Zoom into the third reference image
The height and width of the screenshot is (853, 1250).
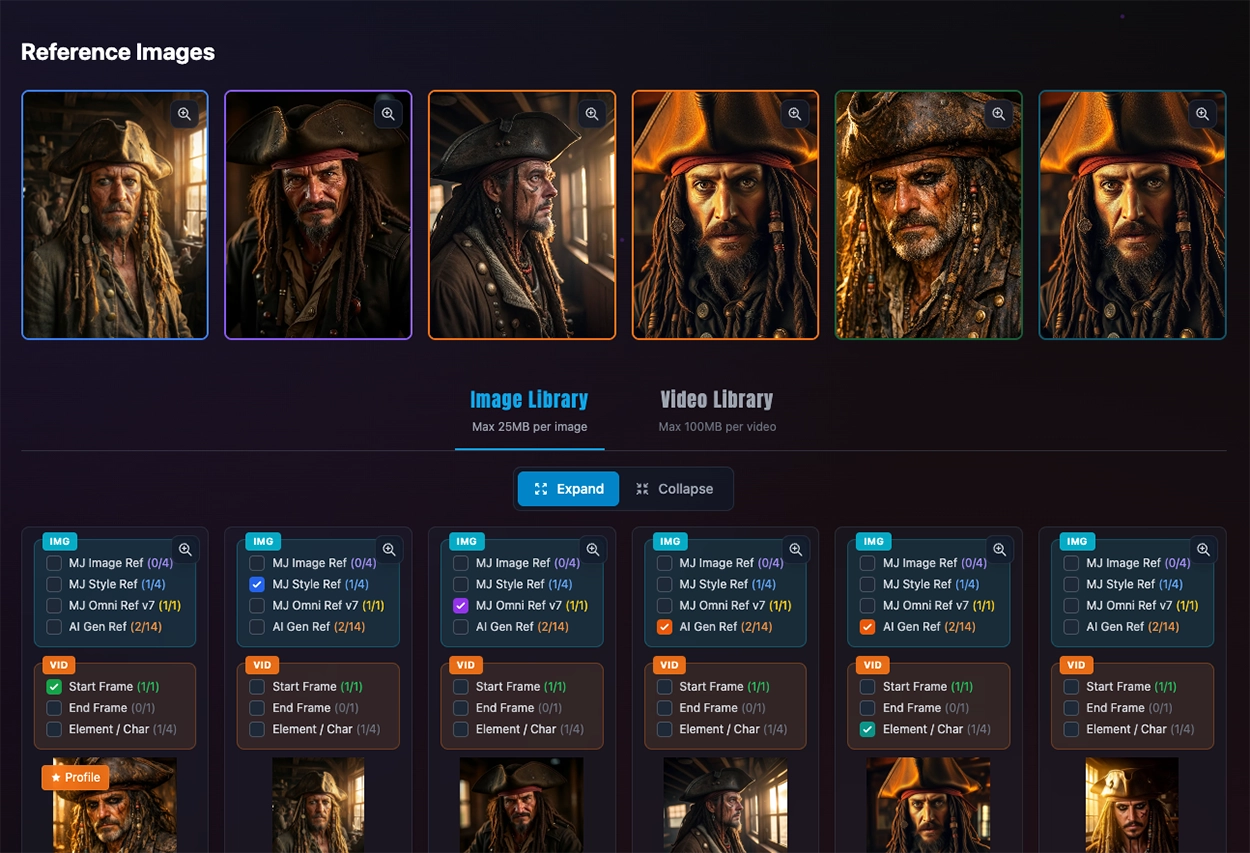(592, 114)
